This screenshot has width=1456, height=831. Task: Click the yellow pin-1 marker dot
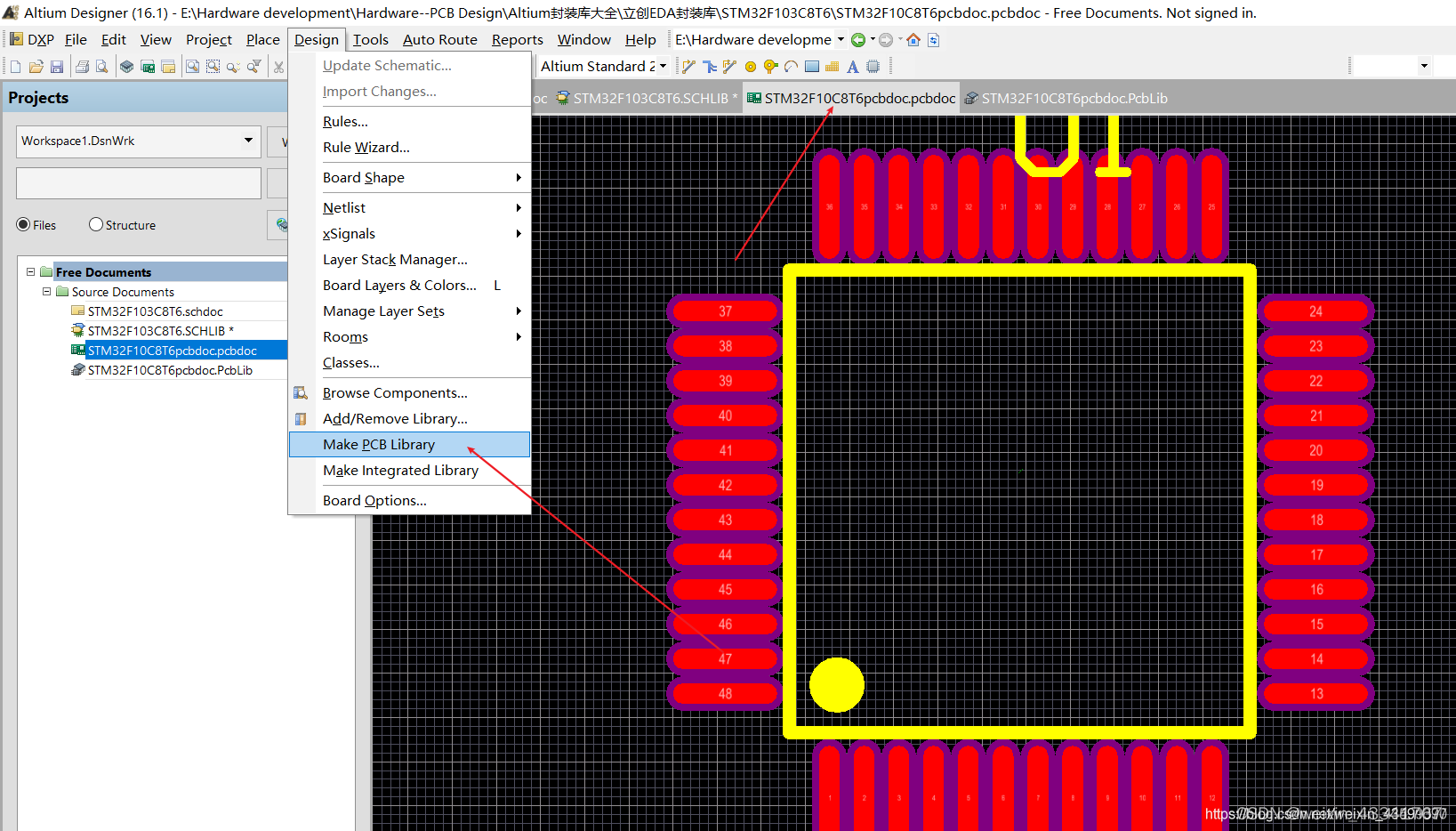point(837,685)
